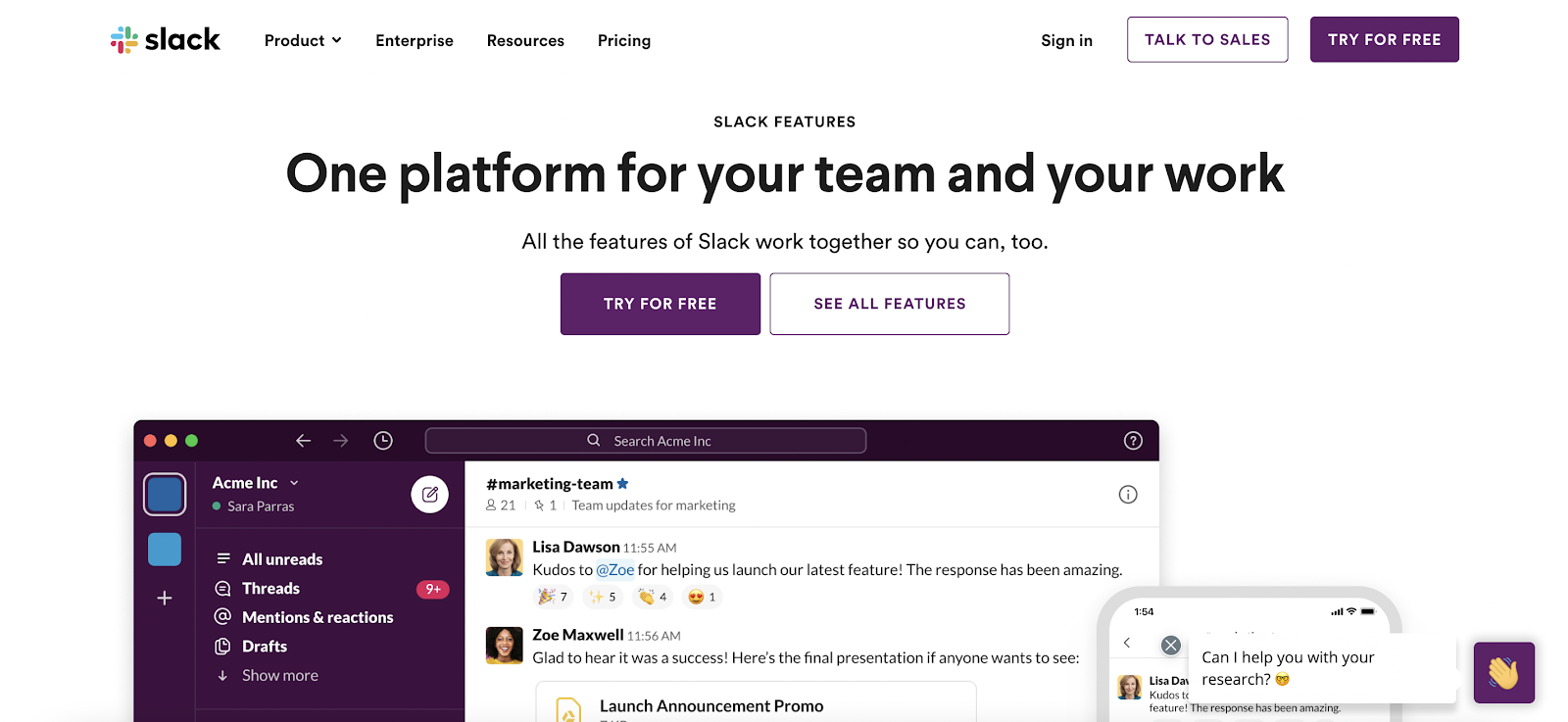The image size is (1568, 722).
Task: Click the #marketing-team channel title
Action: pyautogui.click(x=550, y=484)
